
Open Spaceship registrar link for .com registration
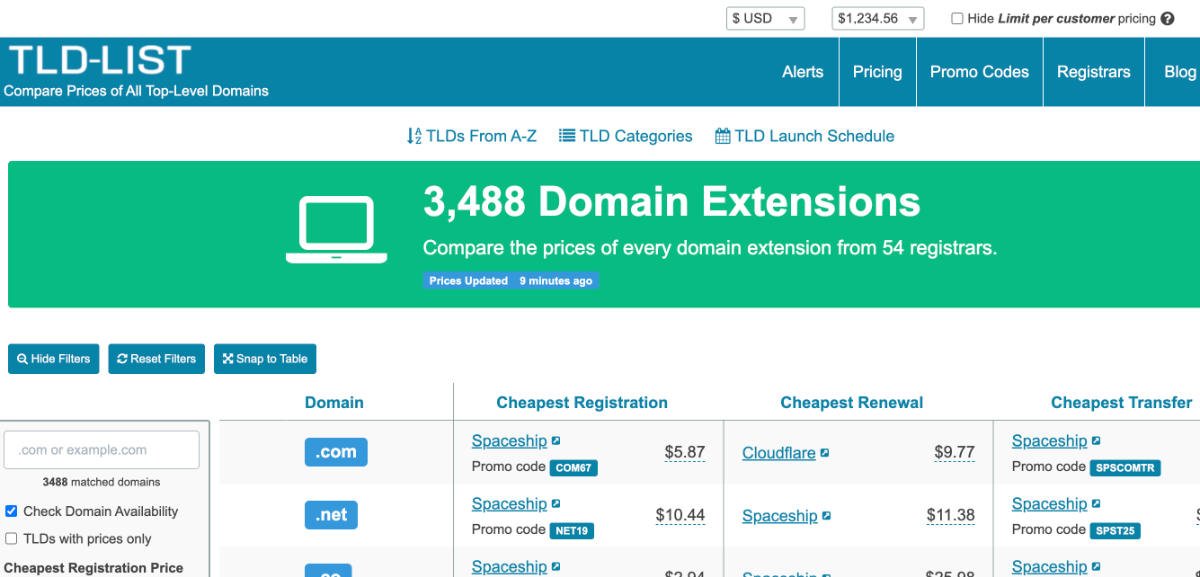pyautogui.click(x=509, y=441)
